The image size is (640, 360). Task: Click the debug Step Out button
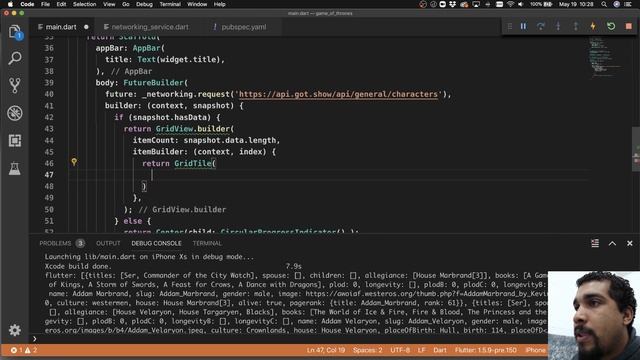coord(576,26)
